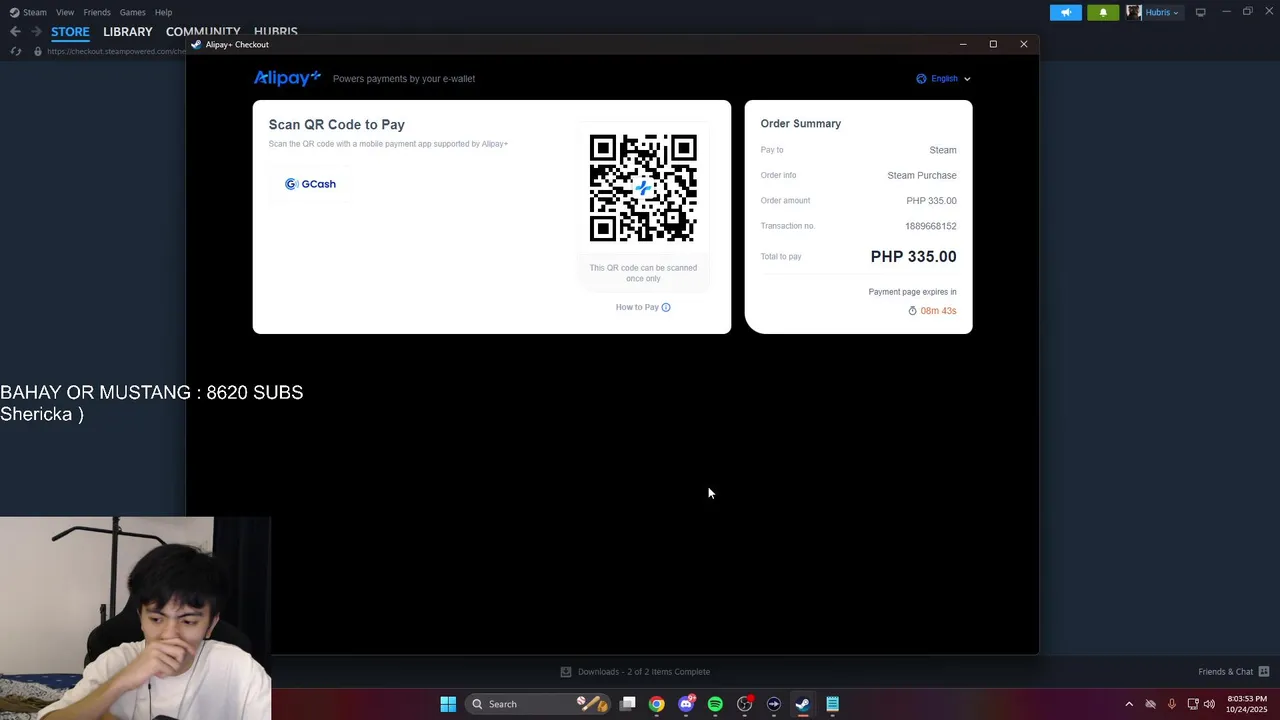
Task: Switch to the HUBRIS profile tab
Action: click(x=276, y=32)
